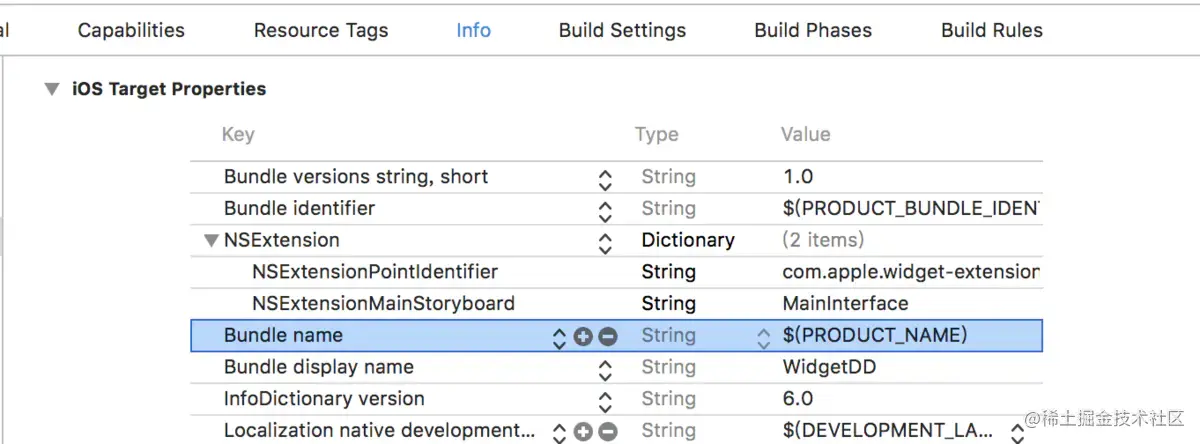This screenshot has height=444, width=1200.
Task: Open the Capabilities tab
Action: (131, 30)
